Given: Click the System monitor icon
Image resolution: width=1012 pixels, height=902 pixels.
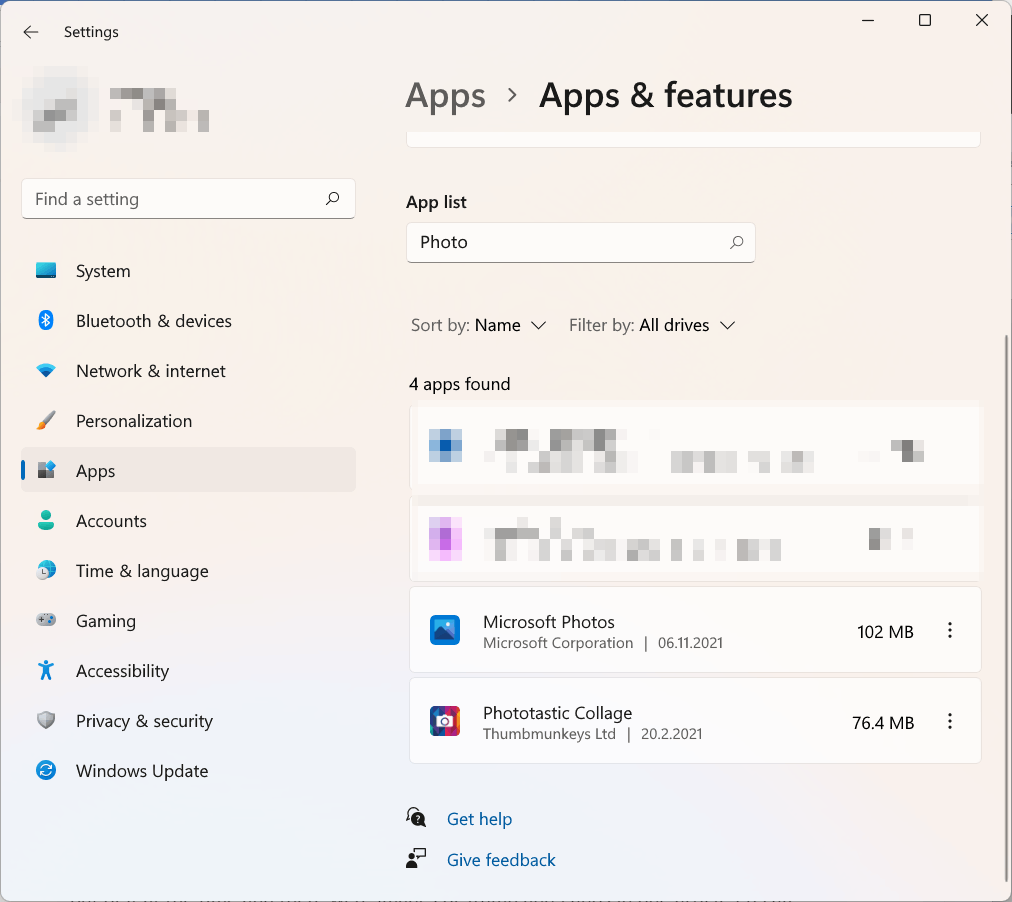Looking at the screenshot, I should tap(46, 270).
